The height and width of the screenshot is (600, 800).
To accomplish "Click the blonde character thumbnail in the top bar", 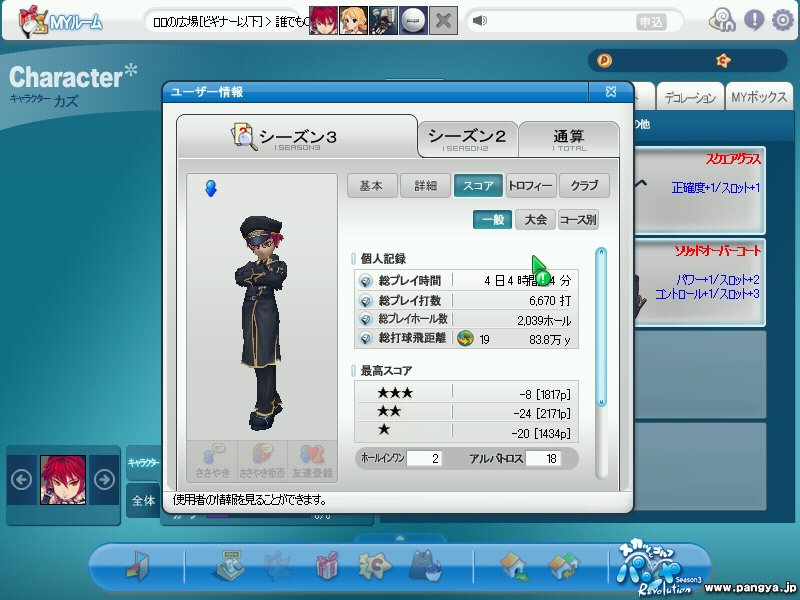I will 354,20.
